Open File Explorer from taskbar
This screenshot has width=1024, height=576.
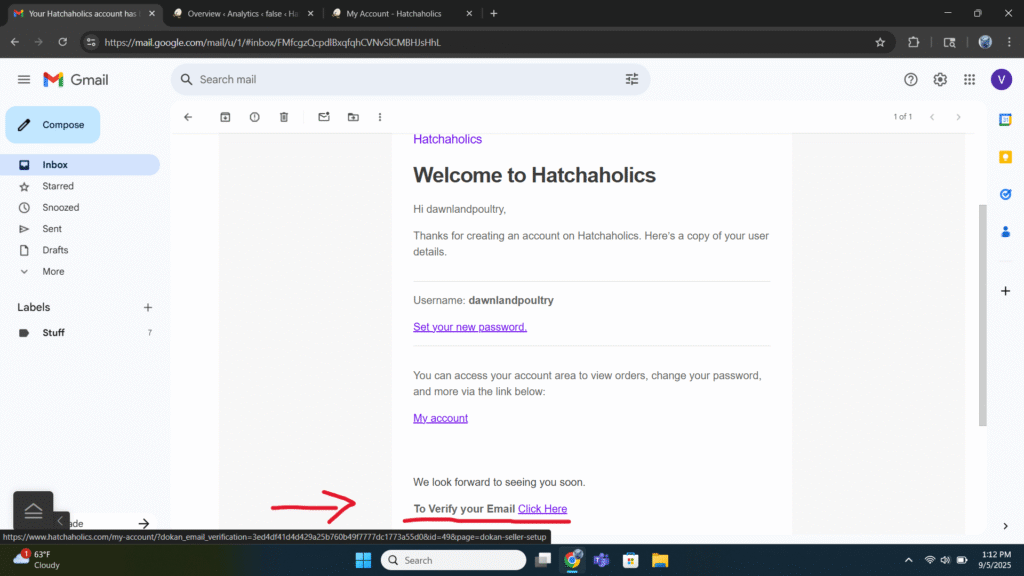pyautogui.click(x=660, y=560)
